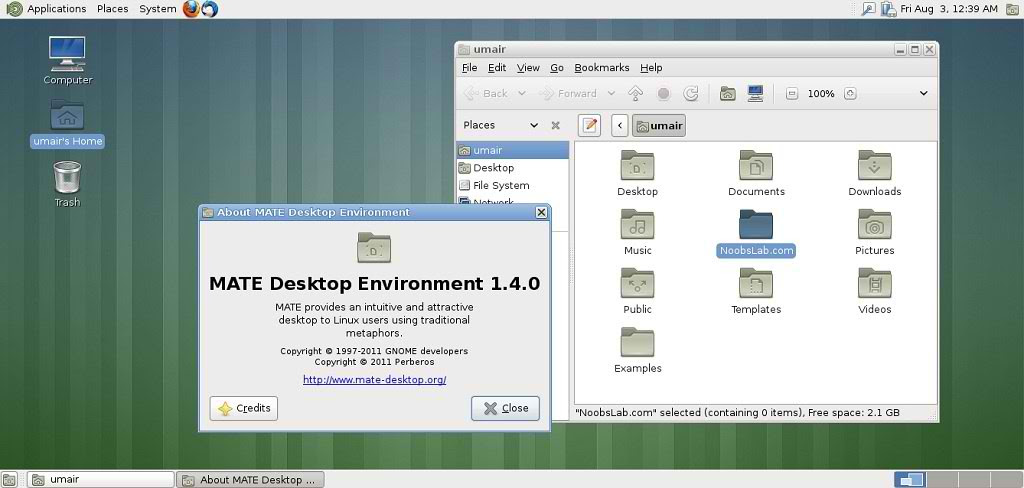The height and width of the screenshot is (488, 1024).
Task: Click the 100% zoom level
Action: pos(821,93)
